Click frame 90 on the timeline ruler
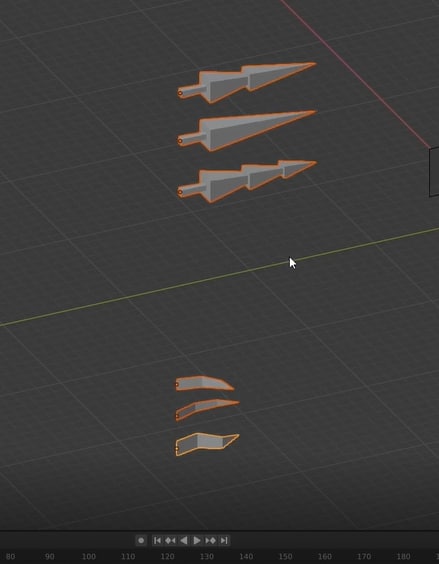The height and width of the screenshot is (564, 439). 50,556
